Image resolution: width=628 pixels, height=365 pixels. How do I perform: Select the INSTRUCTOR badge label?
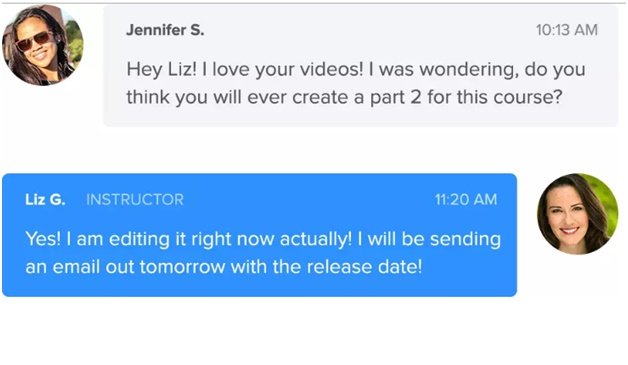click(x=135, y=200)
